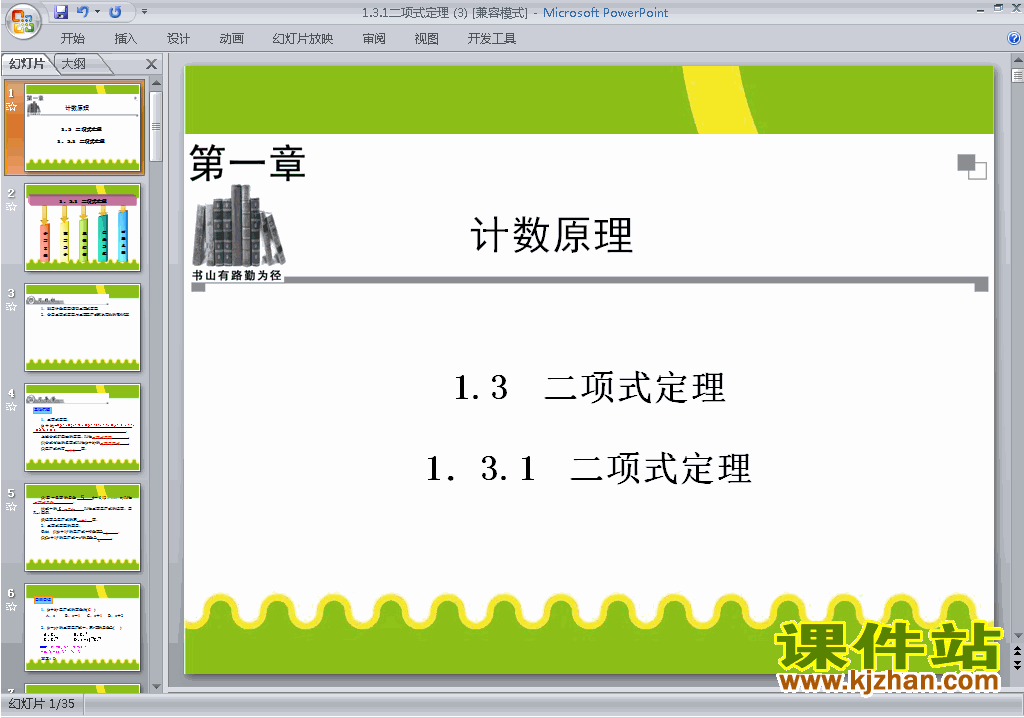Image resolution: width=1024 pixels, height=718 pixels.
Task: Click the split handle atop the slide scrollbar
Action: pyautogui.click(x=1017, y=75)
